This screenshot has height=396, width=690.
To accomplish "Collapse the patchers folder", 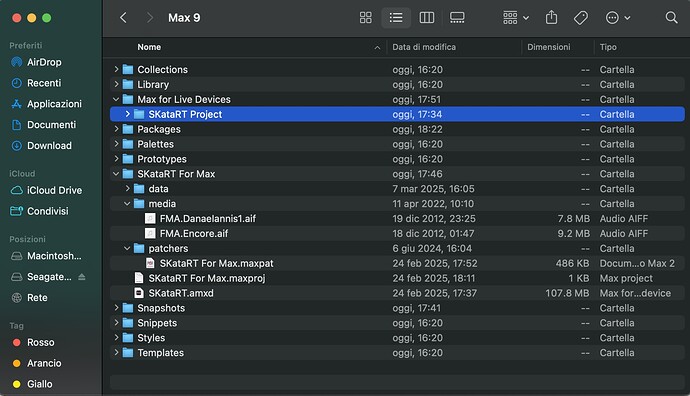I will (x=128, y=249).
